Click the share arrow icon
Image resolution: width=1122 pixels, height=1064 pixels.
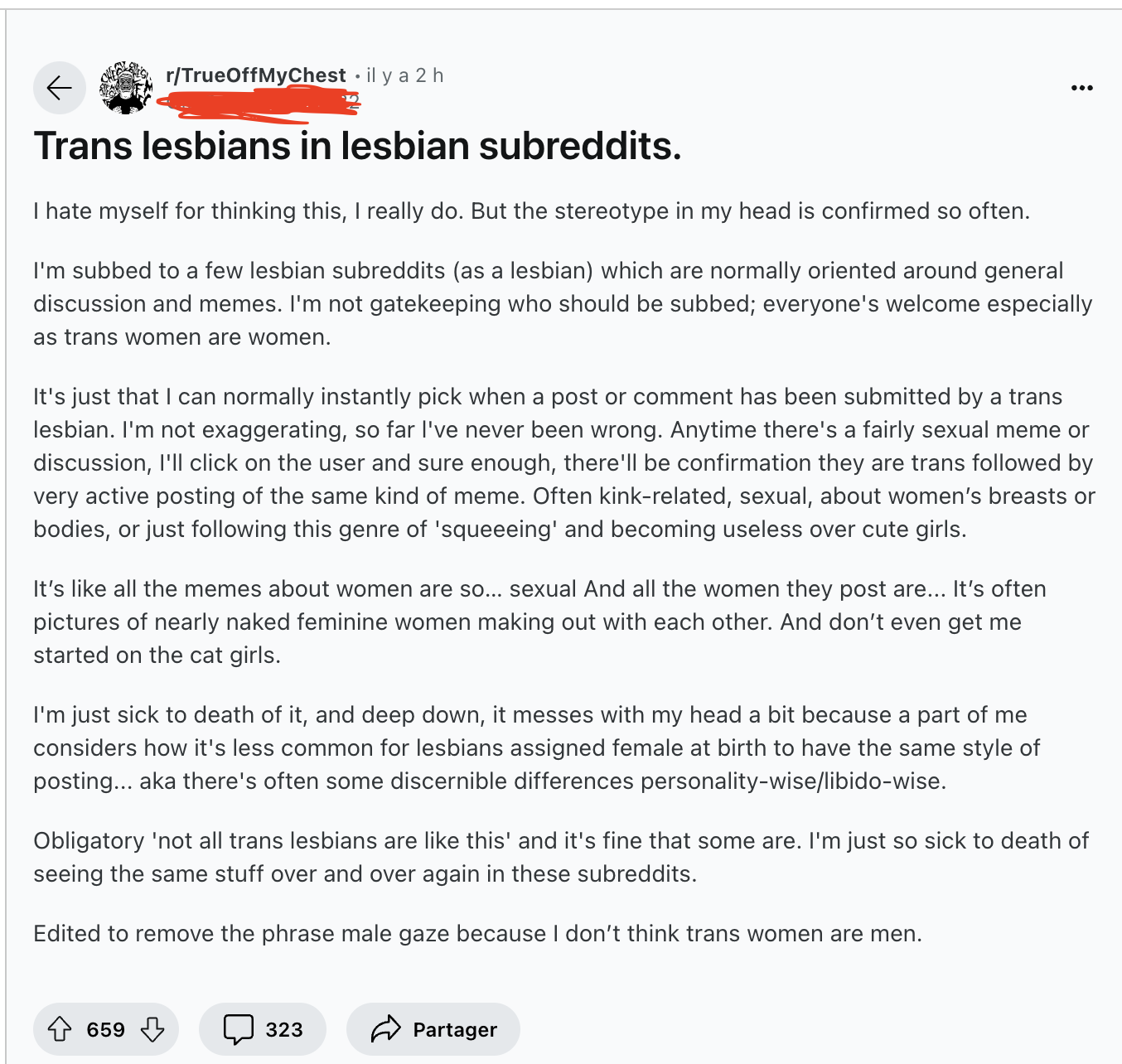coord(386,1029)
